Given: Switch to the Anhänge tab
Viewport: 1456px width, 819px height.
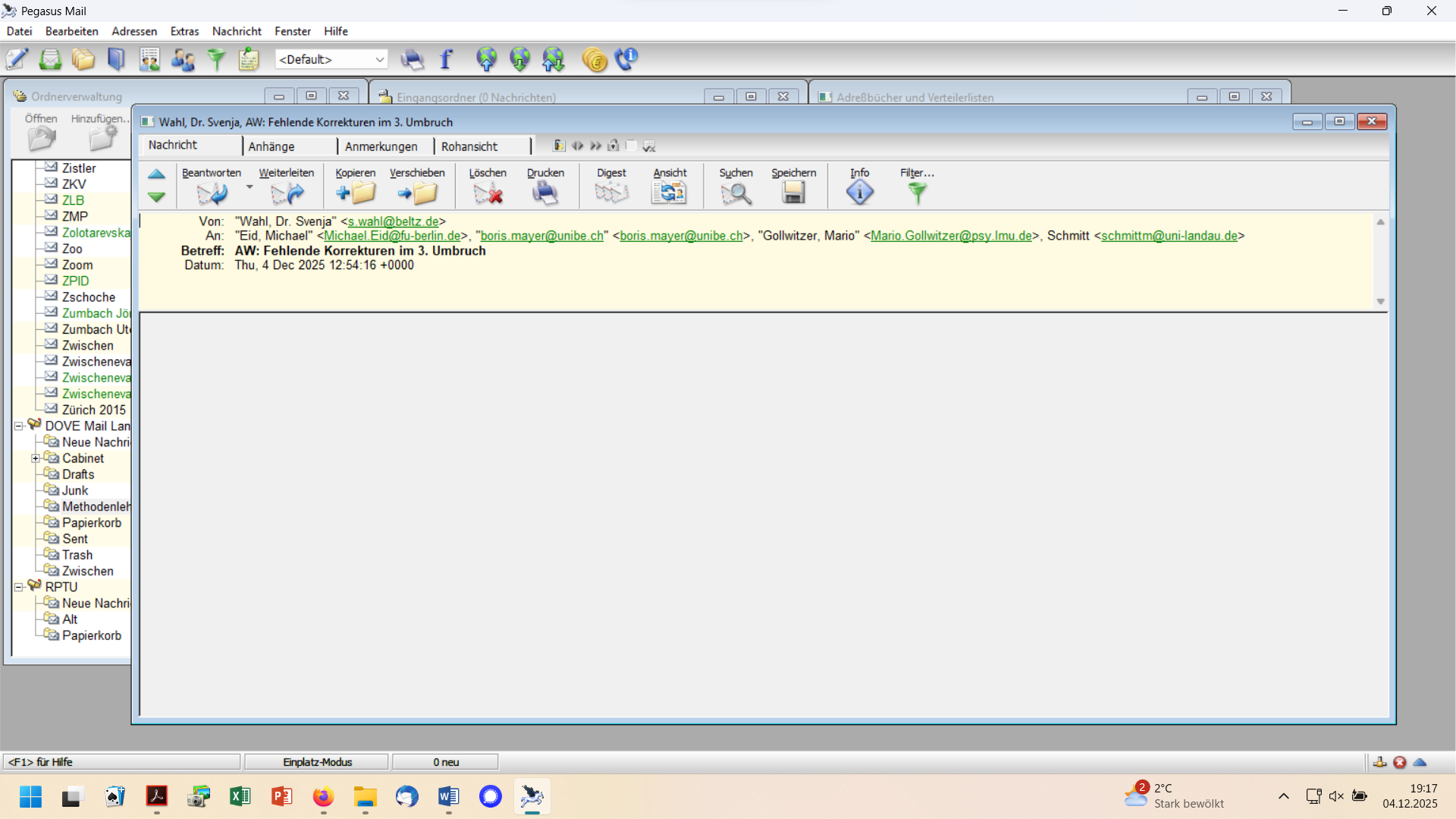Looking at the screenshot, I should 271,146.
